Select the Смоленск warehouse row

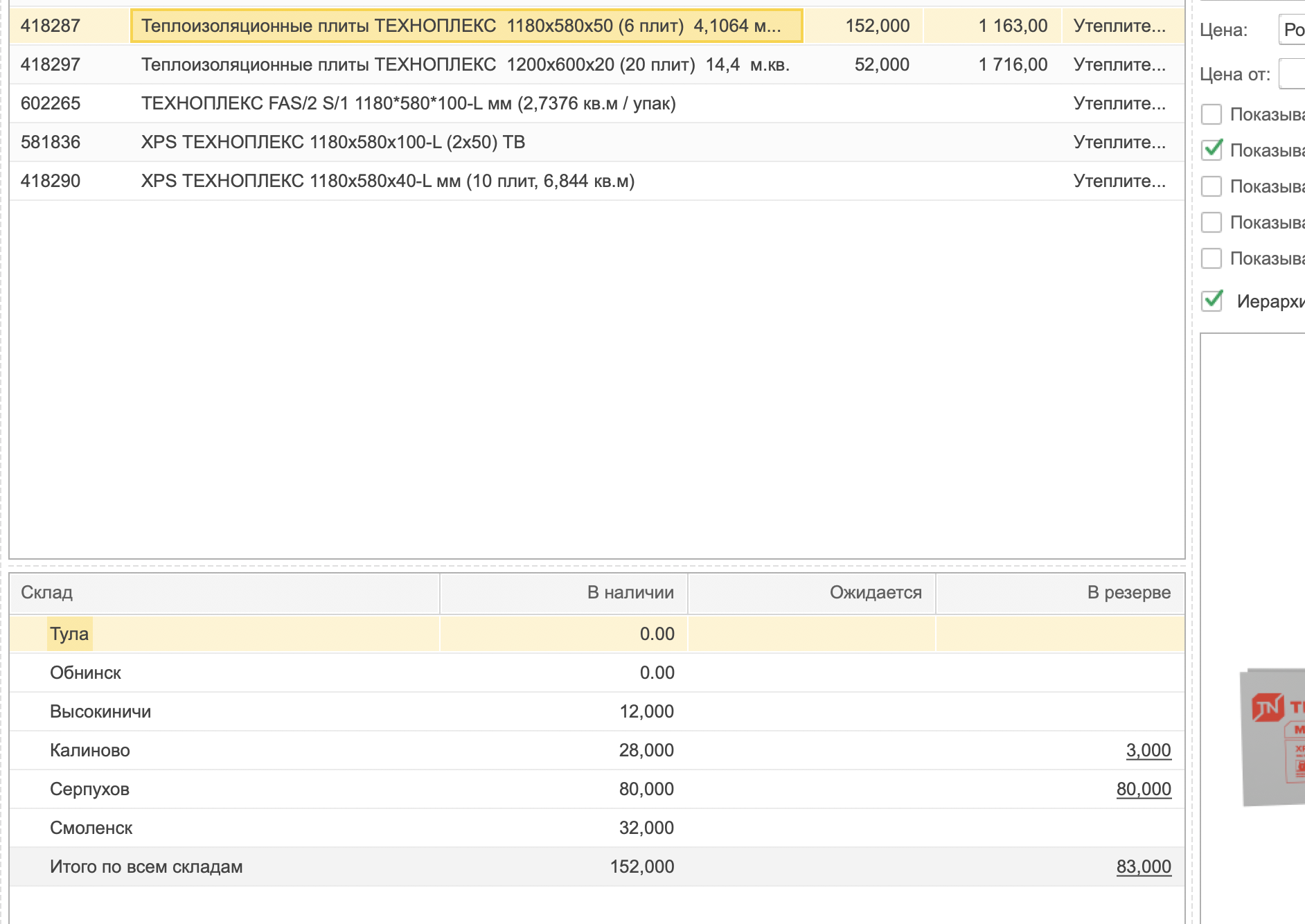point(91,828)
